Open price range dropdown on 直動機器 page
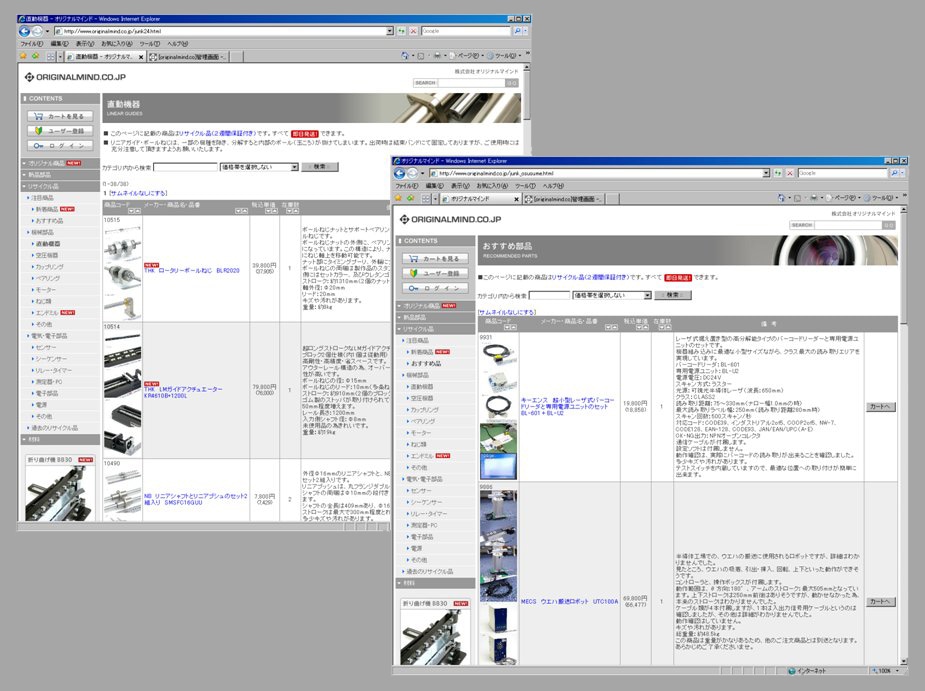Image resolution: width=925 pixels, height=691 pixels. pyautogui.click(x=293, y=167)
